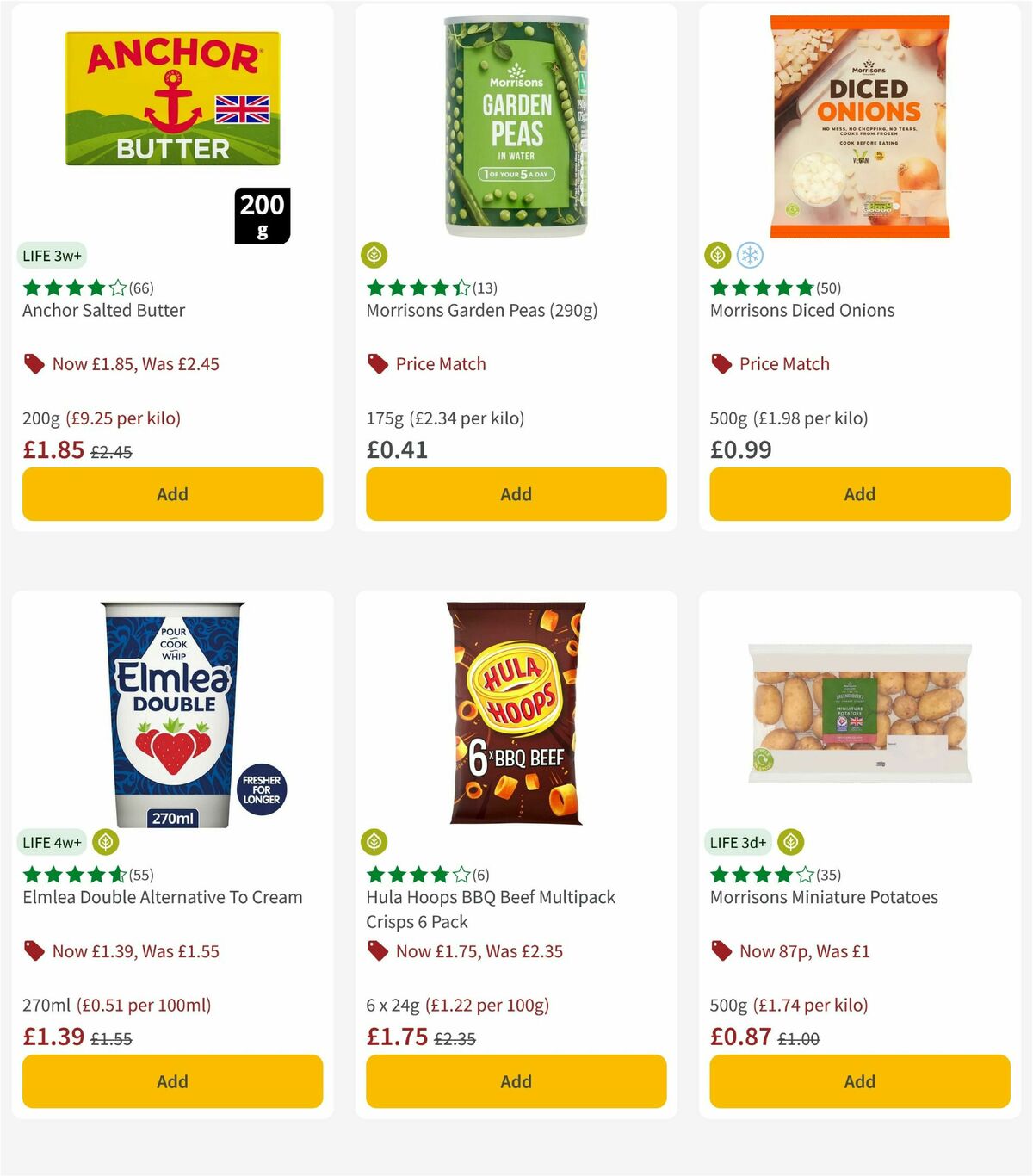Click the organic leaf icon on Hula Hoops listing
Screen dimensions: 1033x1176
pyautogui.click(x=374, y=842)
